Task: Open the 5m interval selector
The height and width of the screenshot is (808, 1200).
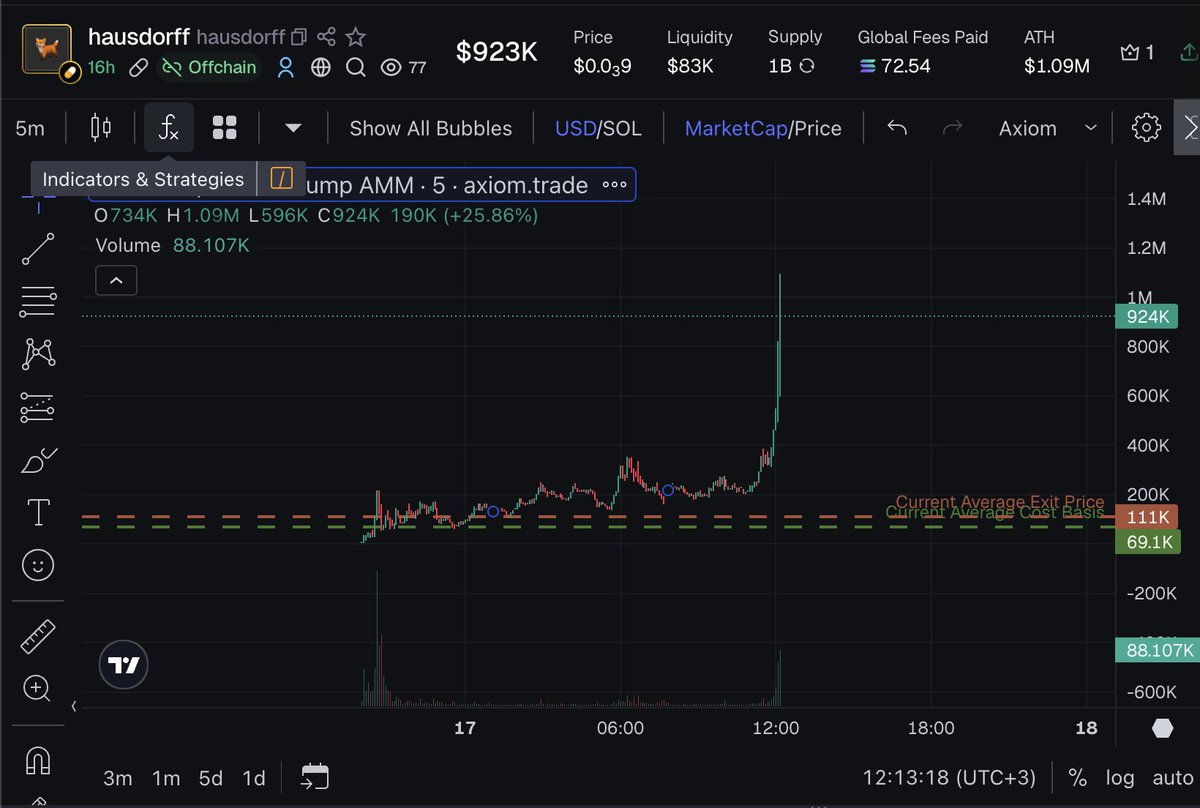Action: tap(30, 128)
